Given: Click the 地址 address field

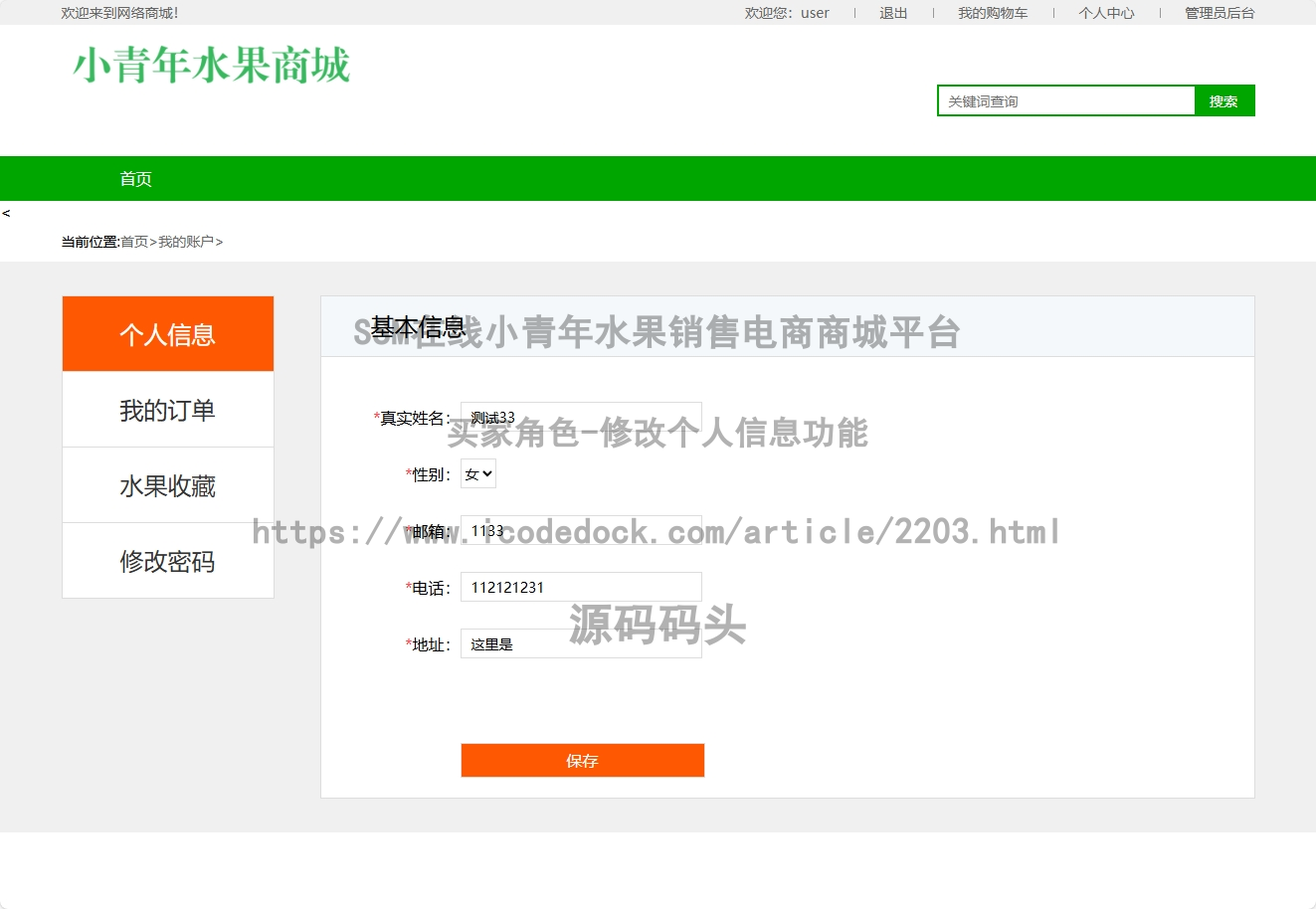Looking at the screenshot, I should 581,643.
